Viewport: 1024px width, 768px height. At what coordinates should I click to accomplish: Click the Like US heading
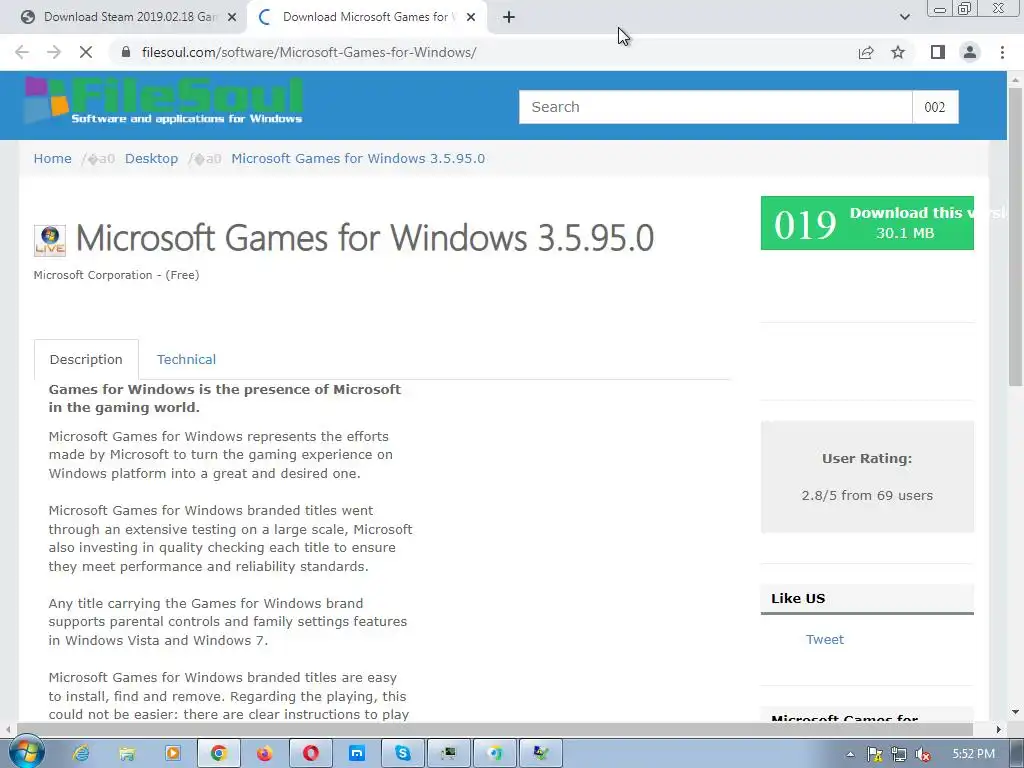(798, 598)
